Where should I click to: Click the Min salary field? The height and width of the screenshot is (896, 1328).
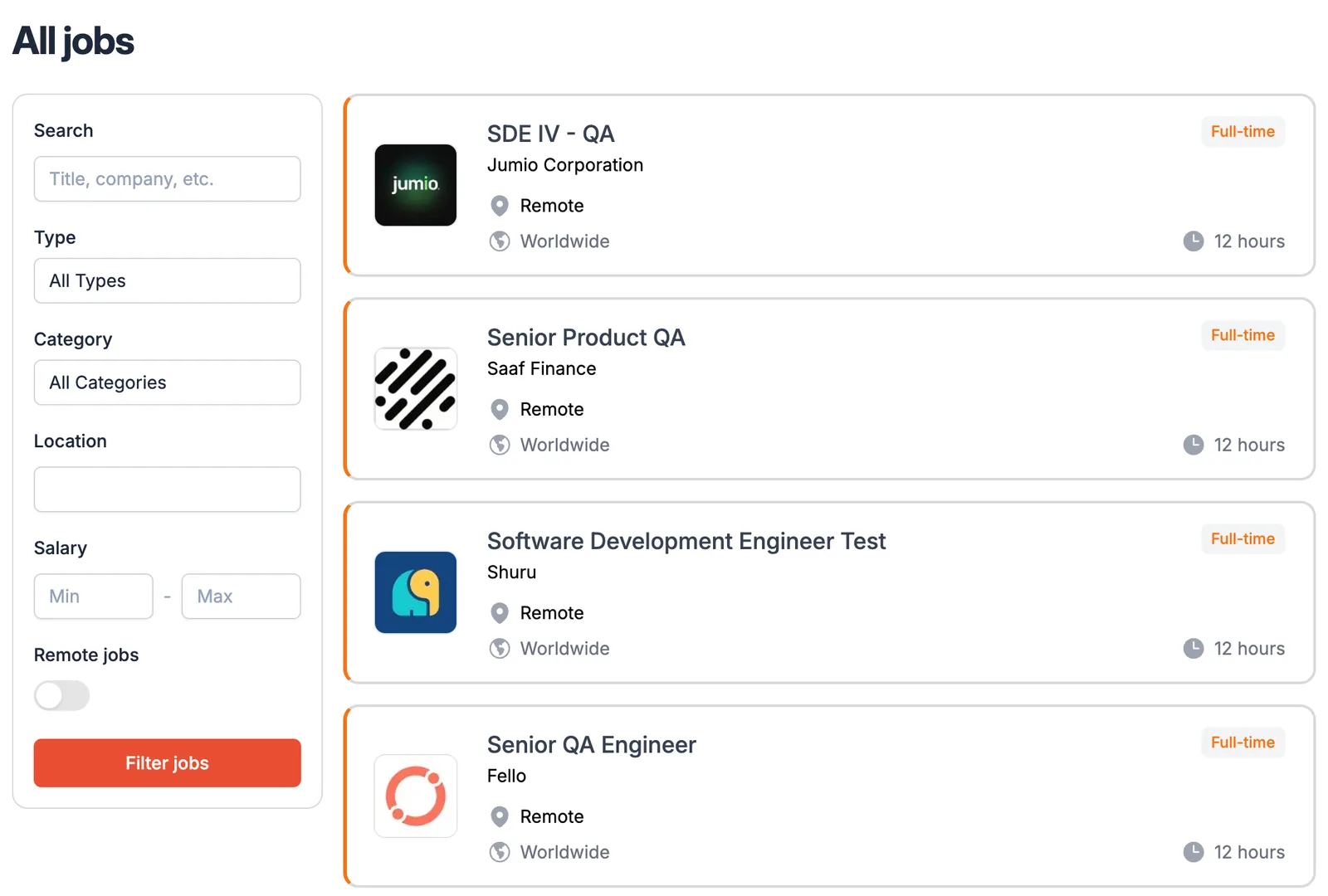pos(93,597)
